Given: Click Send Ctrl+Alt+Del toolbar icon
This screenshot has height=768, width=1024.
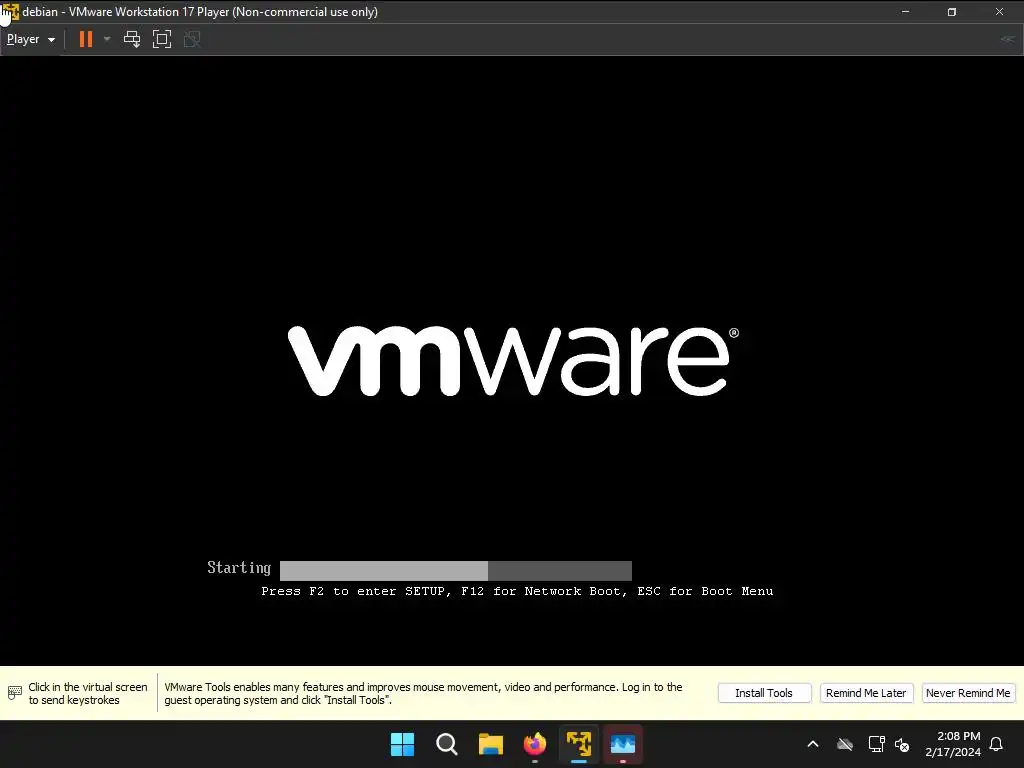Looking at the screenshot, I should click(132, 39).
